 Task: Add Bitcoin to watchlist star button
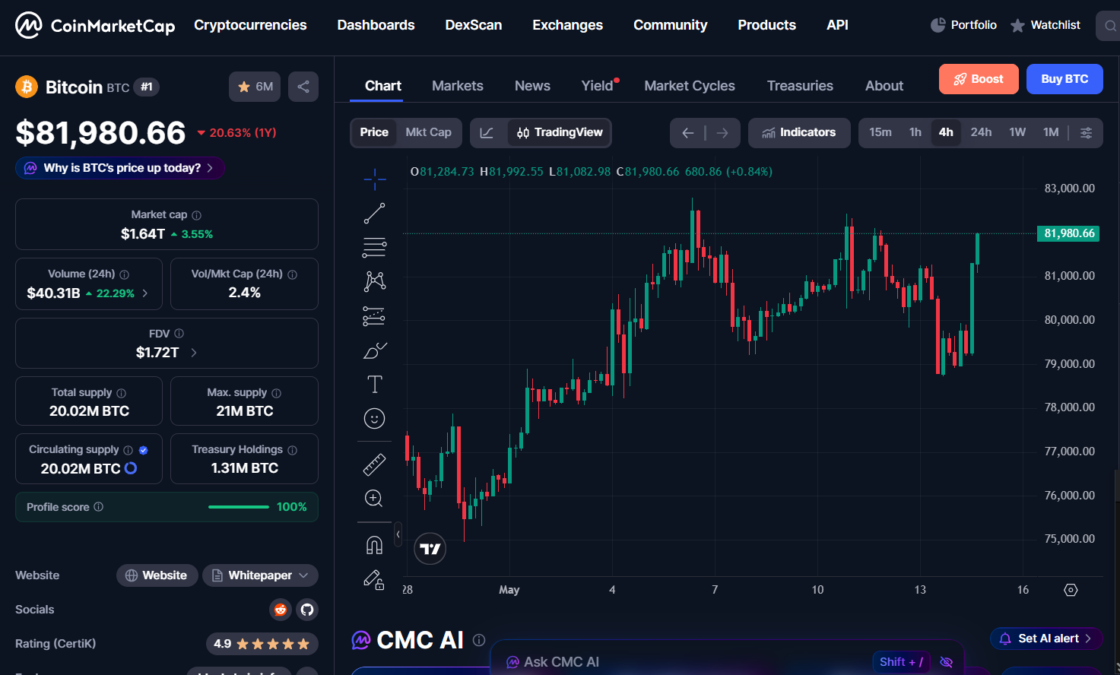(x=255, y=87)
